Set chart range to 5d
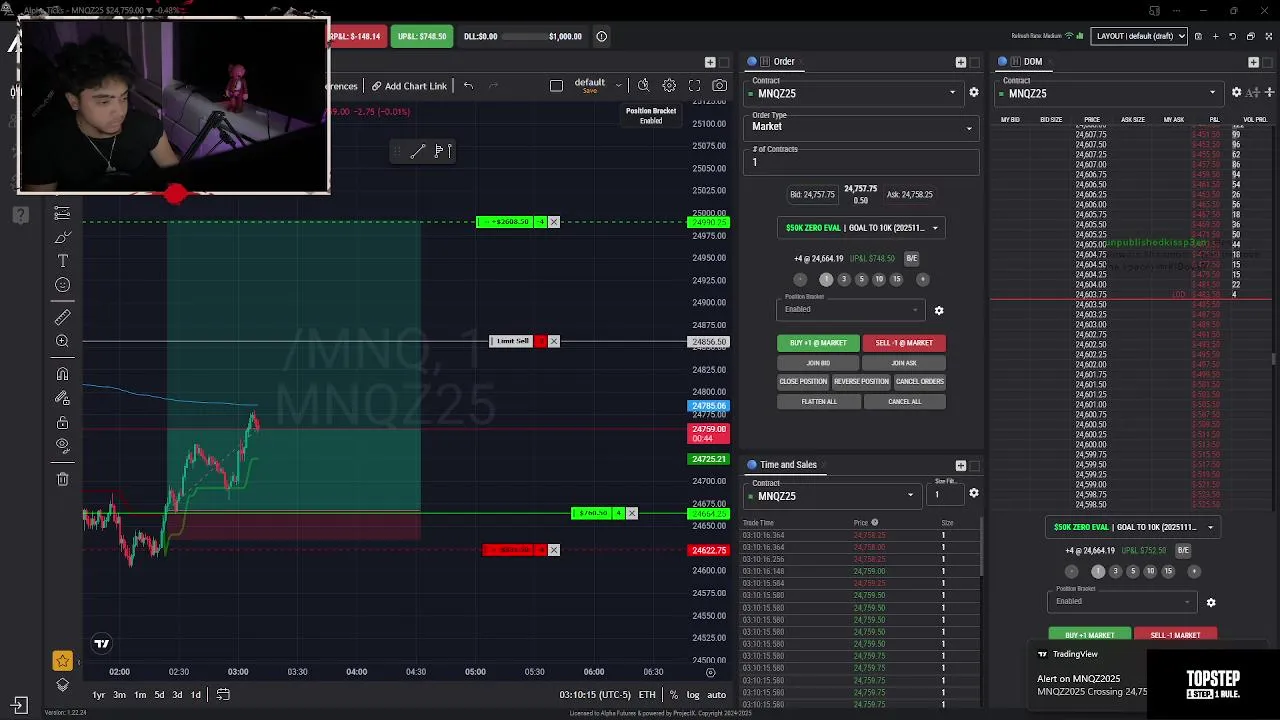The image size is (1280, 720). (159, 695)
